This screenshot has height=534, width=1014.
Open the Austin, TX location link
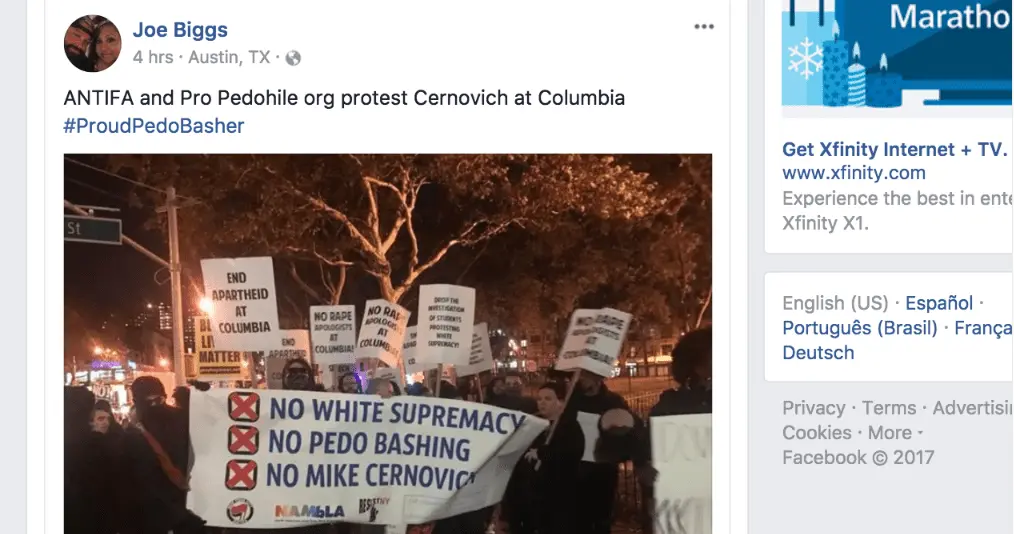229,58
